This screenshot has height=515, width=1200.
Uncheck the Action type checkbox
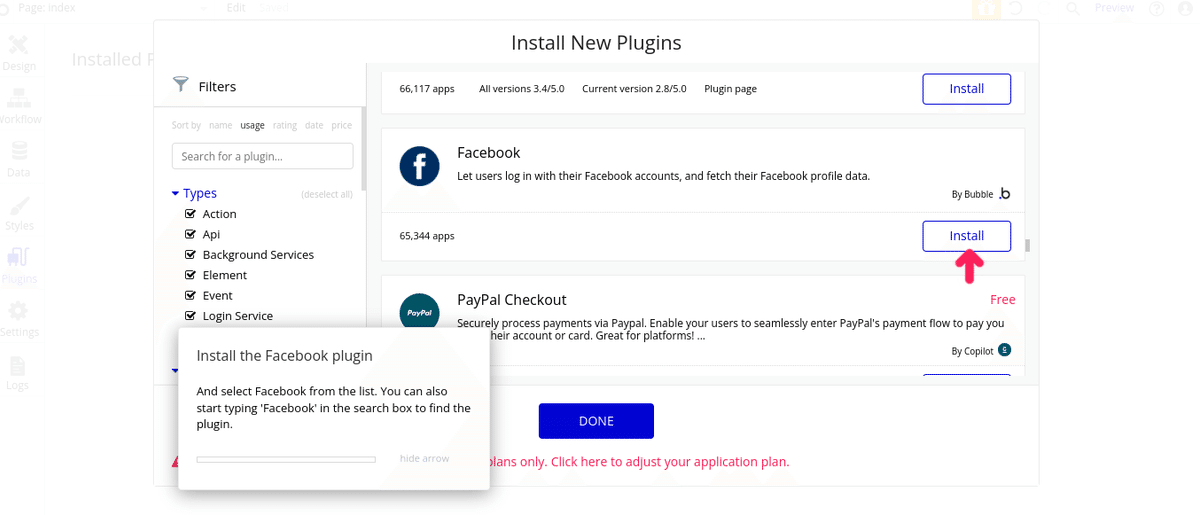point(190,214)
